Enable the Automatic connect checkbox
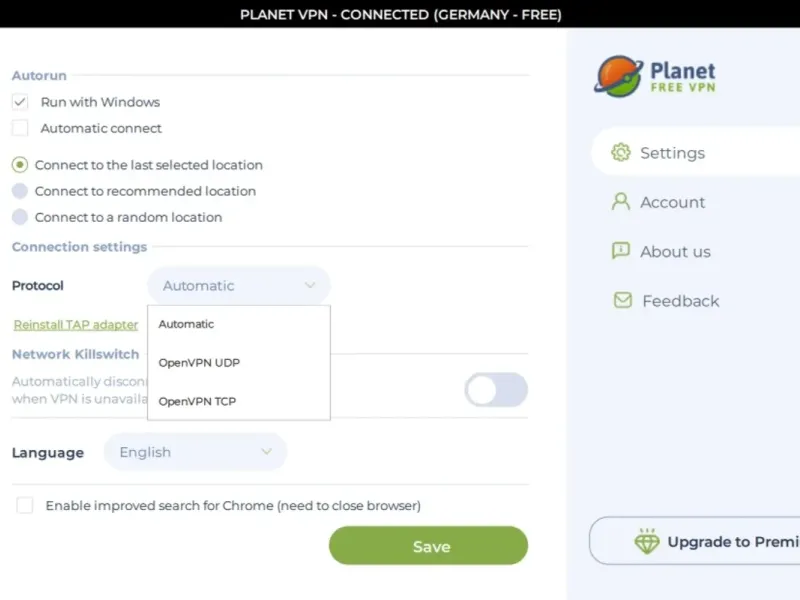Viewport: 800px width, 600px height. click(20, 128)
